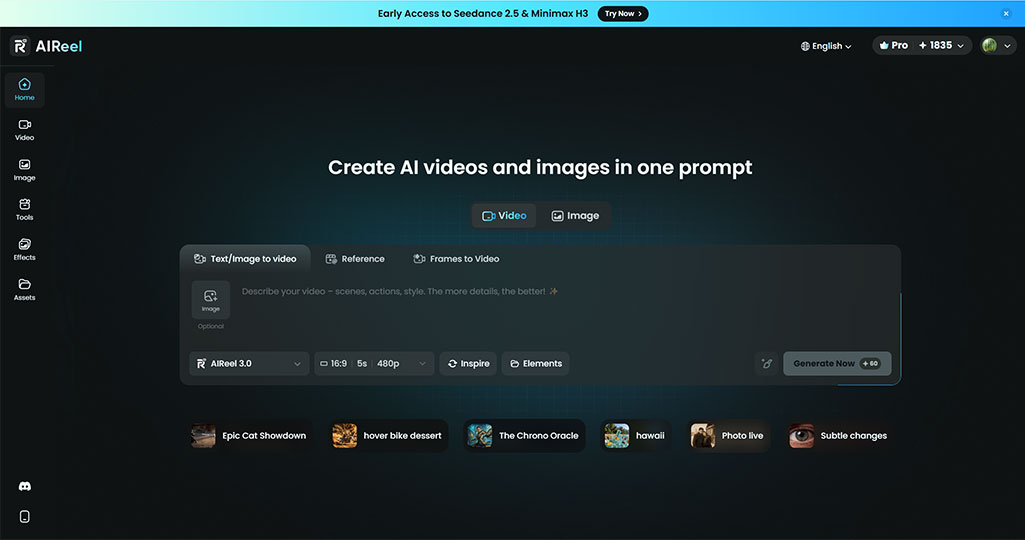Open the Discord community icon

point(25,486)
